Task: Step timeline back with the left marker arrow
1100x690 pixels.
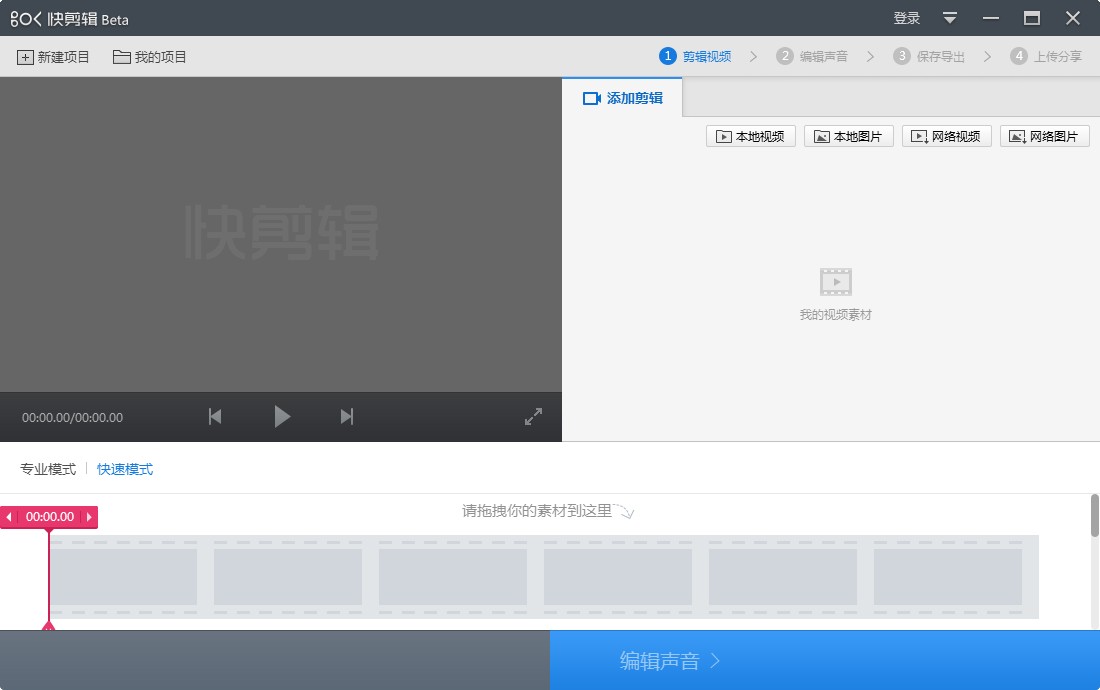Action: [x=9, y=517]
